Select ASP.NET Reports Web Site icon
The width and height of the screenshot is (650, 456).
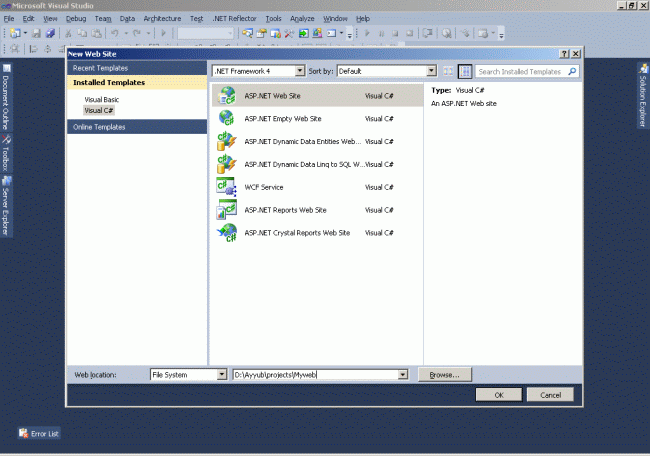[x=227, y=210]
